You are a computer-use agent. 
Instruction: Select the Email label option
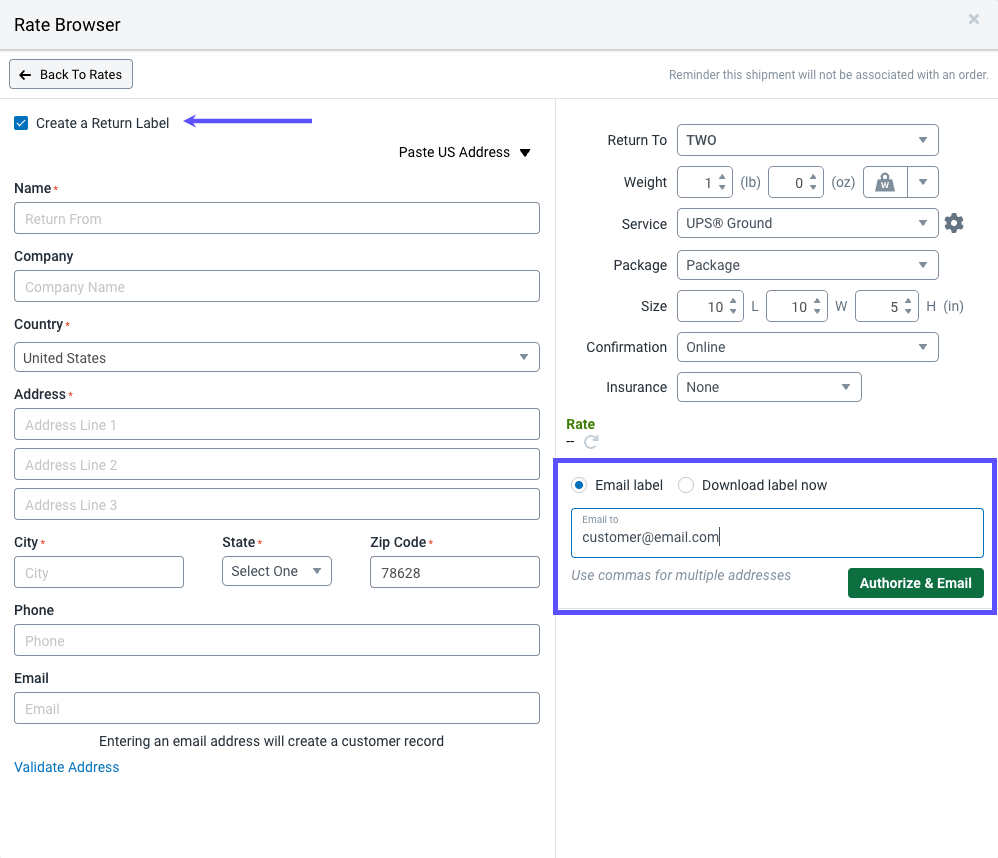point(578,484)
